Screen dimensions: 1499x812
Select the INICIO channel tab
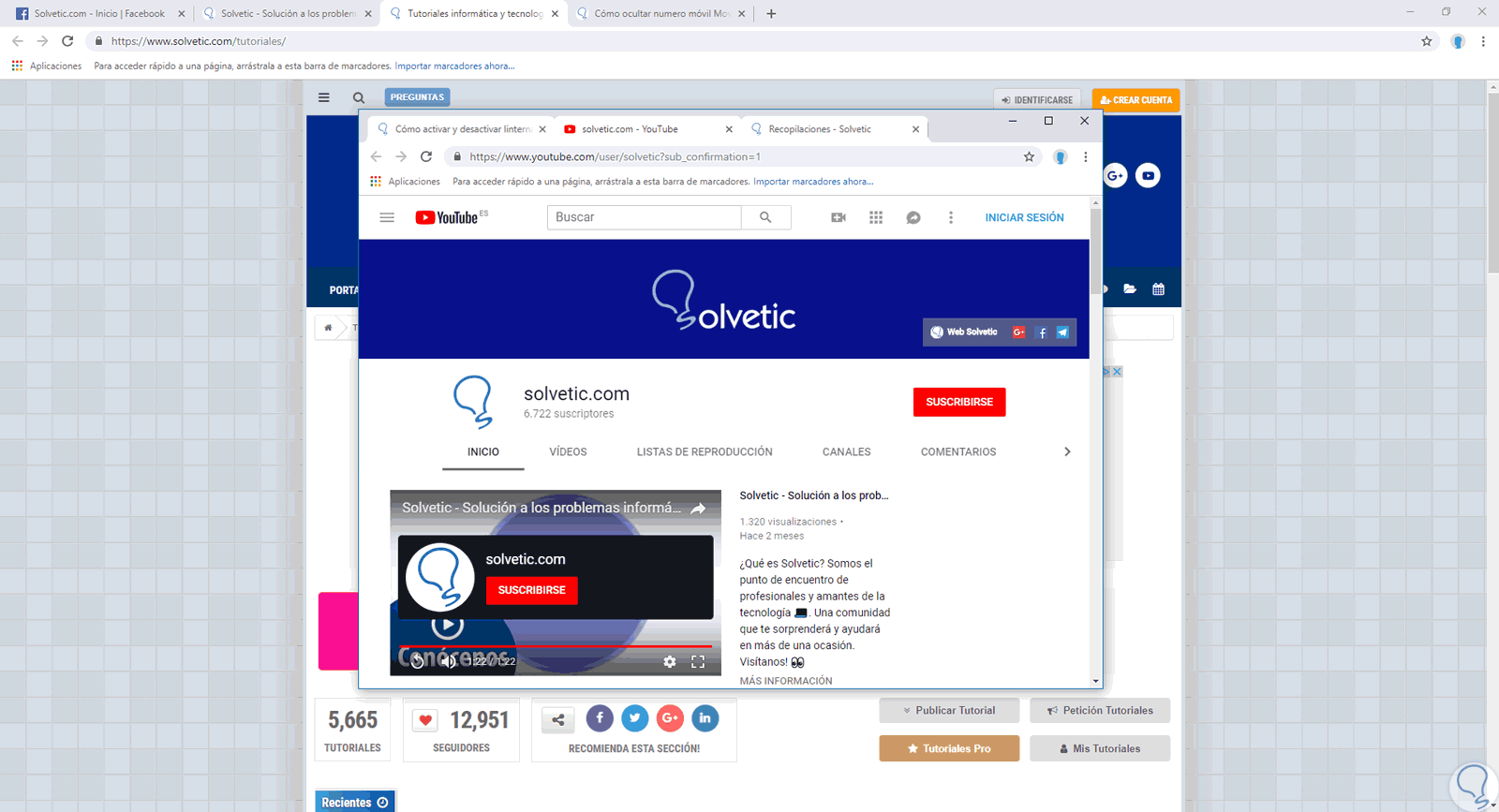click(483, 451)
